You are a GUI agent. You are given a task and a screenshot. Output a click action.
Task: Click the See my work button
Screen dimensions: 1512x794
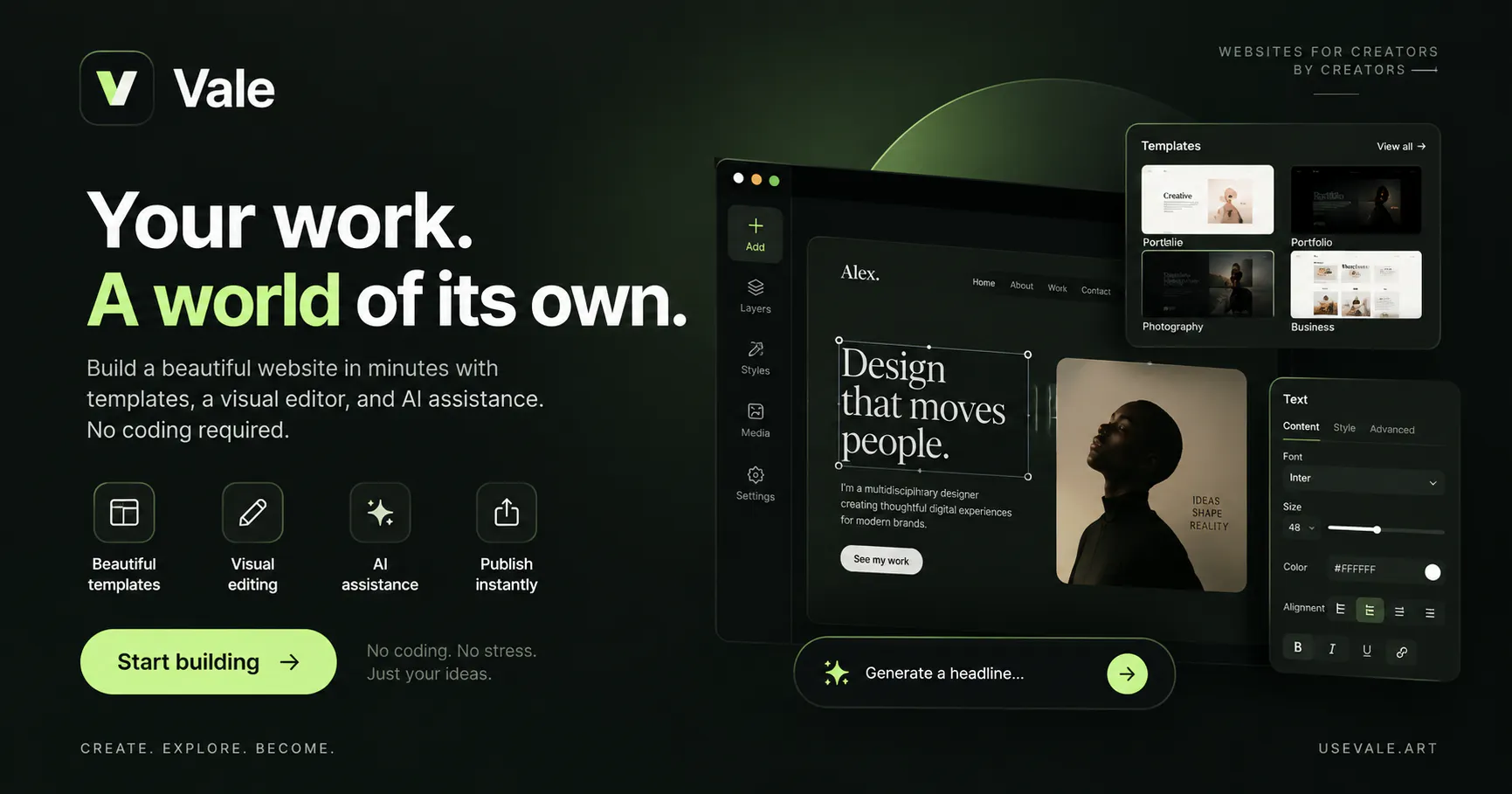click(881, 560)
